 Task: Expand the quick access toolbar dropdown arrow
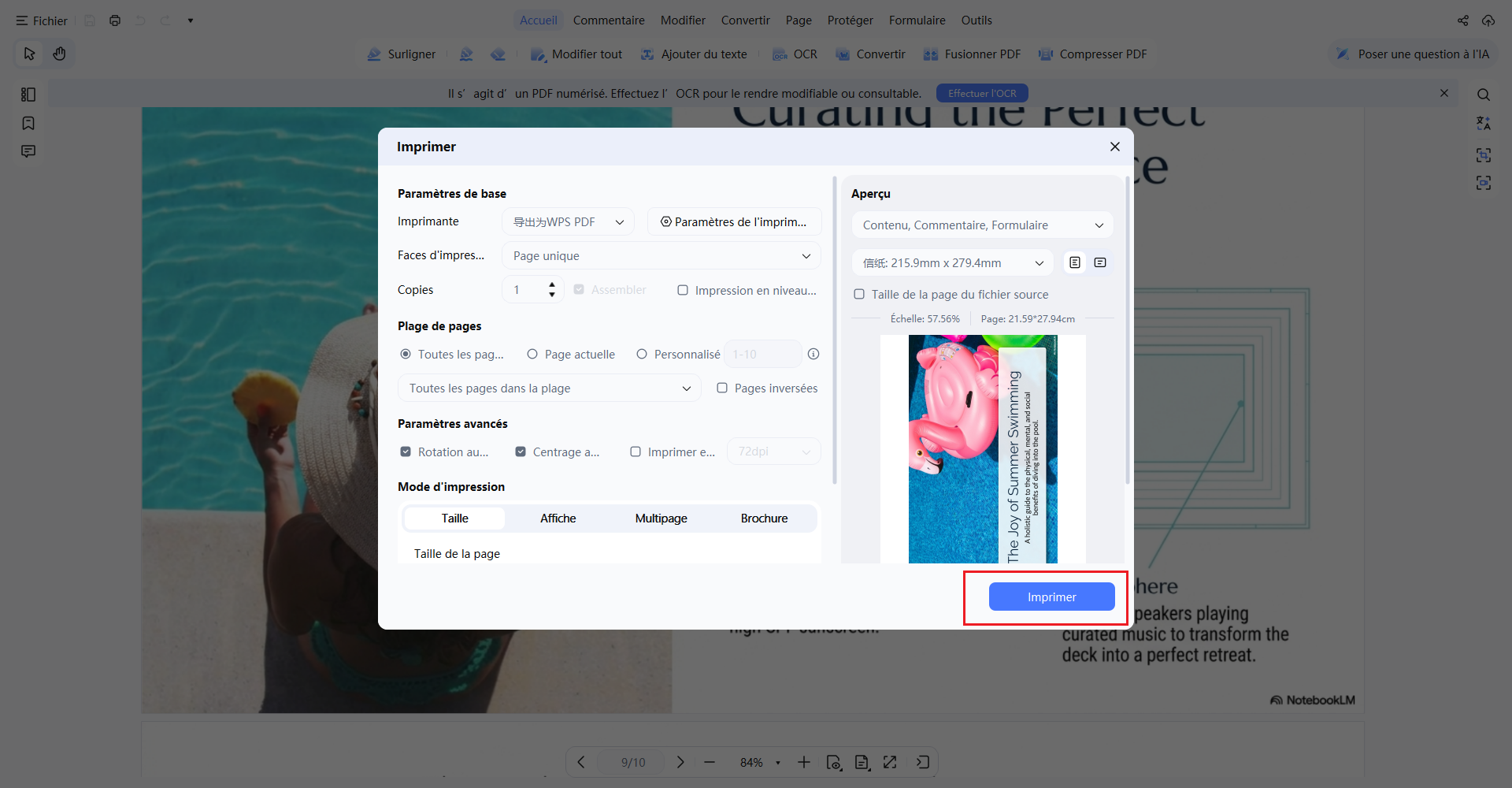(x=191, y=20)
